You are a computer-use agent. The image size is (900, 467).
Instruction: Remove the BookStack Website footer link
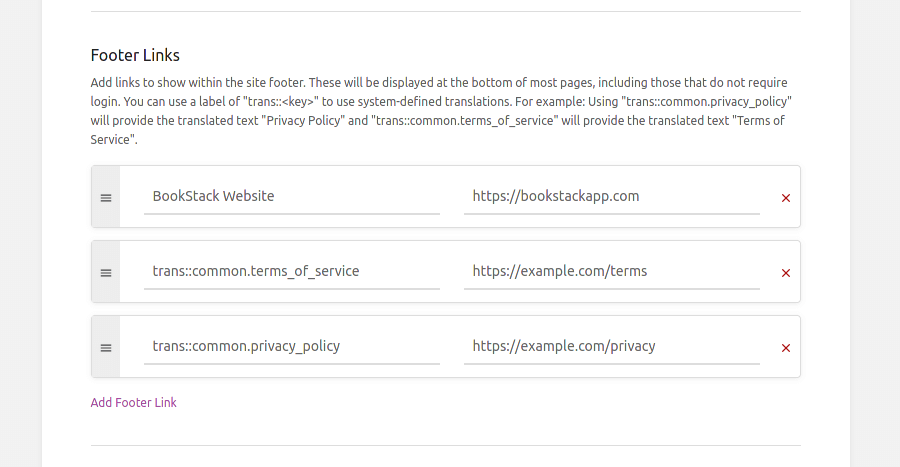(x=785, y=198)
